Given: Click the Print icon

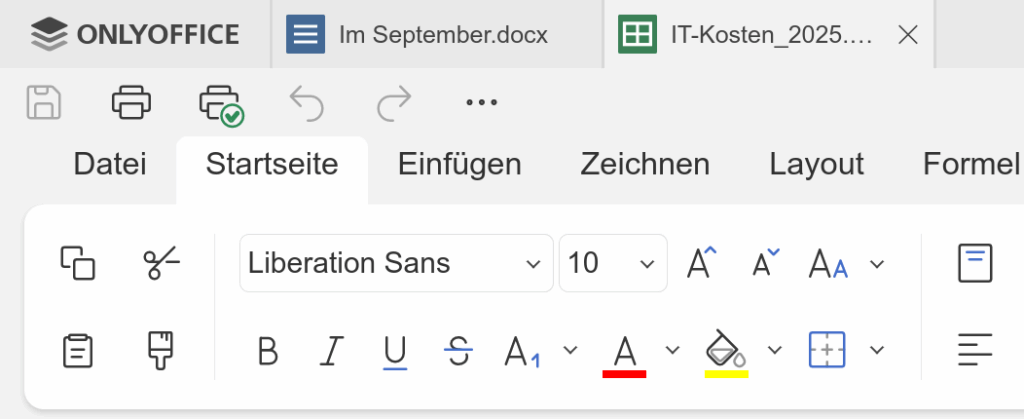Looking at the screenshot, I should coord(131,102).
